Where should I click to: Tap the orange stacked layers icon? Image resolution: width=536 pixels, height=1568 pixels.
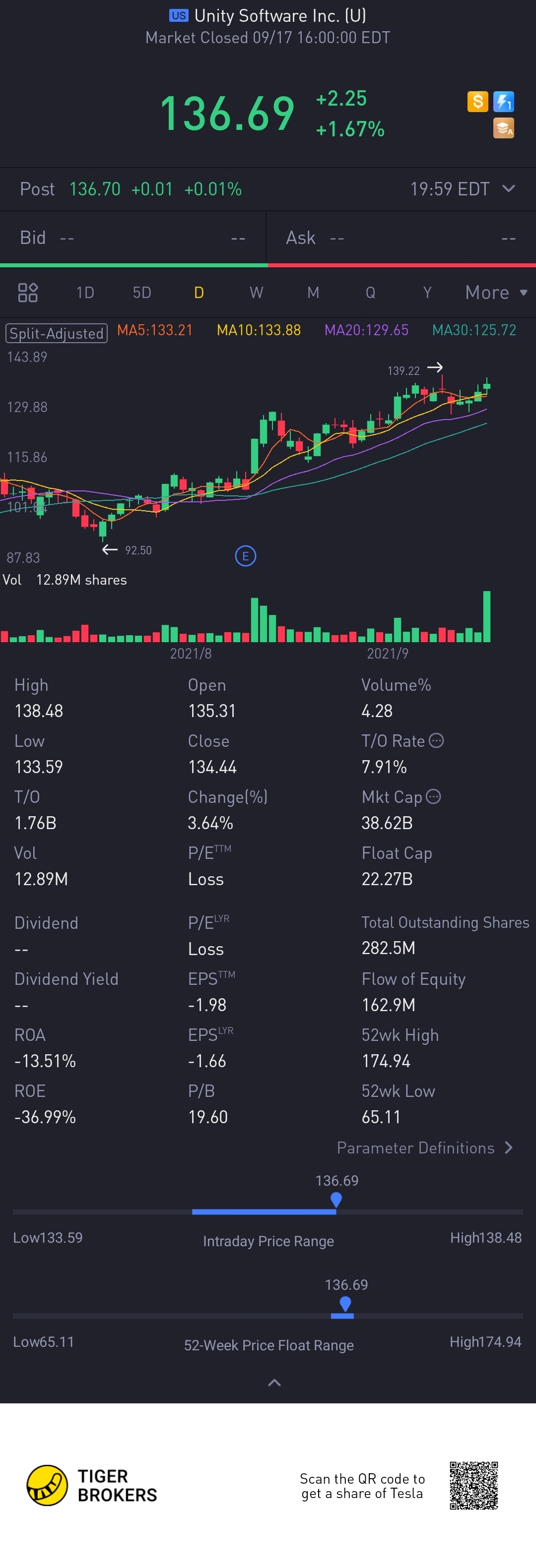click(504, 128)
